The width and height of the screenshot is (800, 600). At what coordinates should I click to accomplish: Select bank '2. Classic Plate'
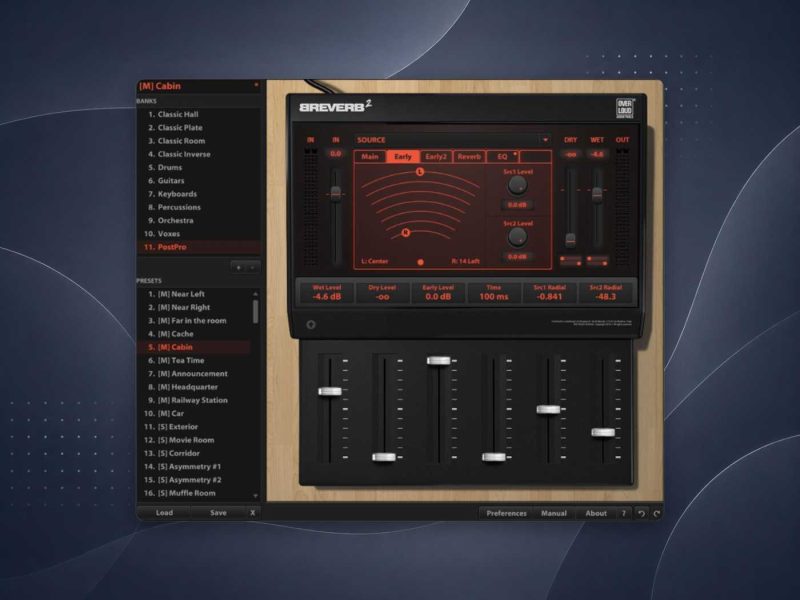(199, 128)
